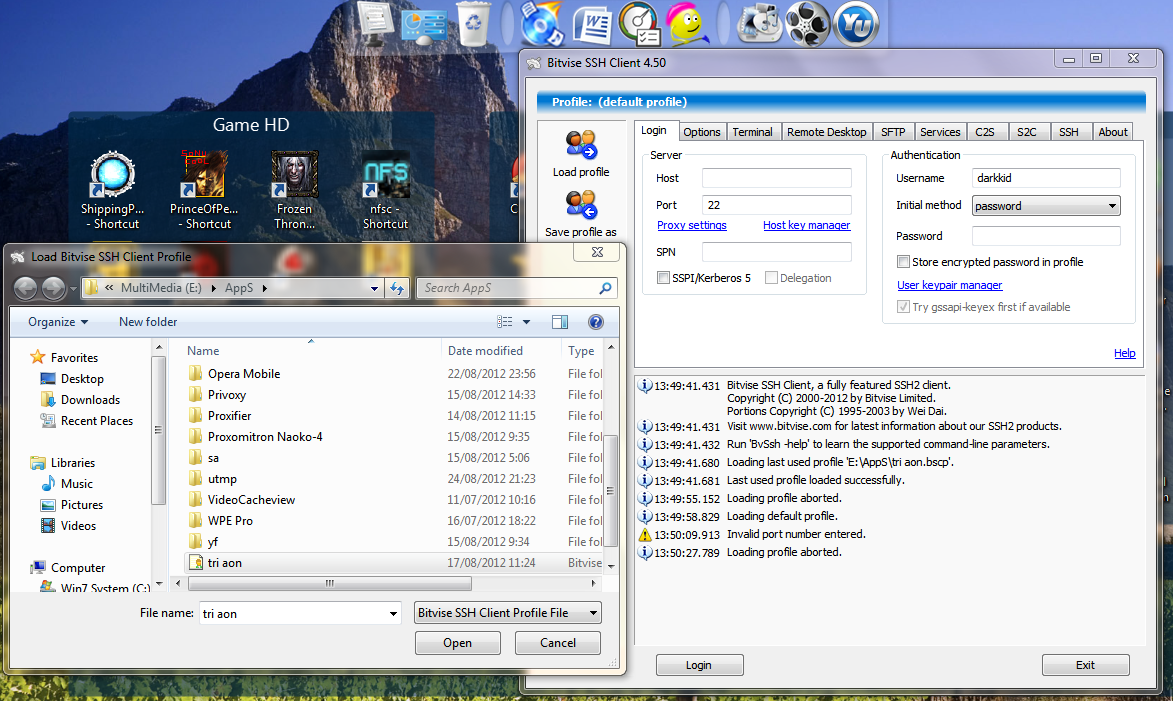The width and height of the screenshot is (1173, 701).
Task: Open Host key manager link
Action: coord(806,225)
